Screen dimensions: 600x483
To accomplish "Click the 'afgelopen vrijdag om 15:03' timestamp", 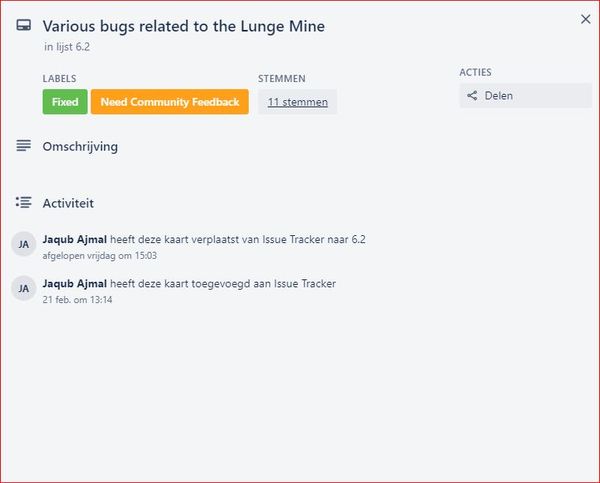I will click(99, 256).
